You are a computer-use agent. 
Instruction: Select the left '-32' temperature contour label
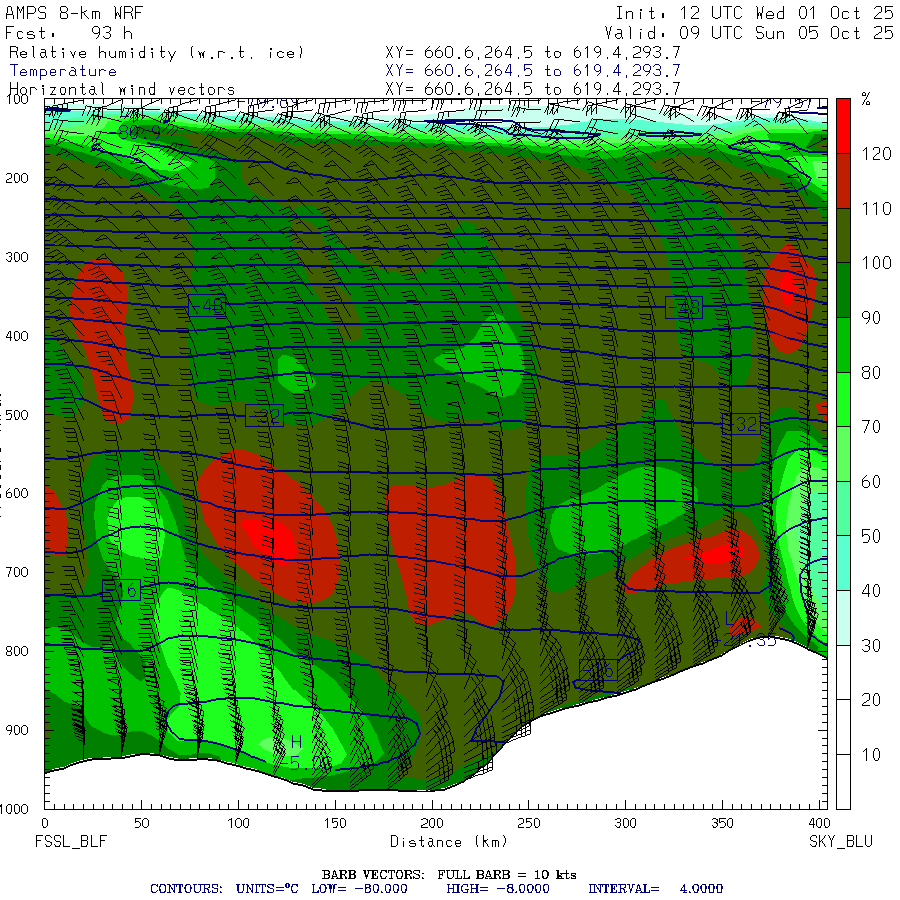click(x=265, y=416)
